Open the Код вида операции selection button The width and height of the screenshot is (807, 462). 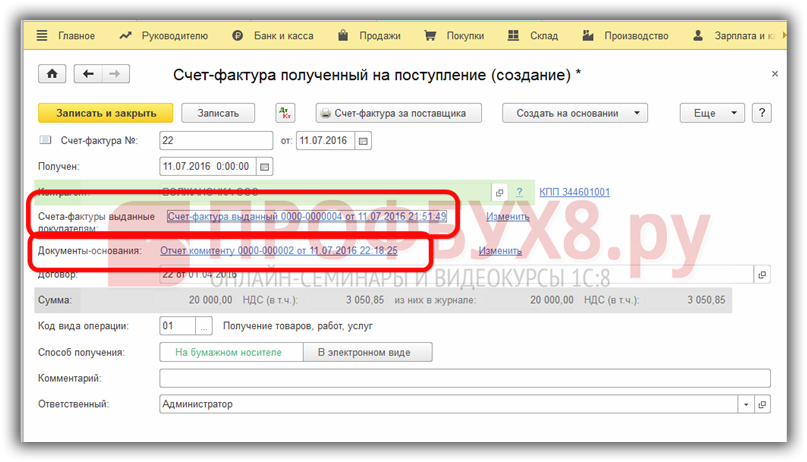204,326
